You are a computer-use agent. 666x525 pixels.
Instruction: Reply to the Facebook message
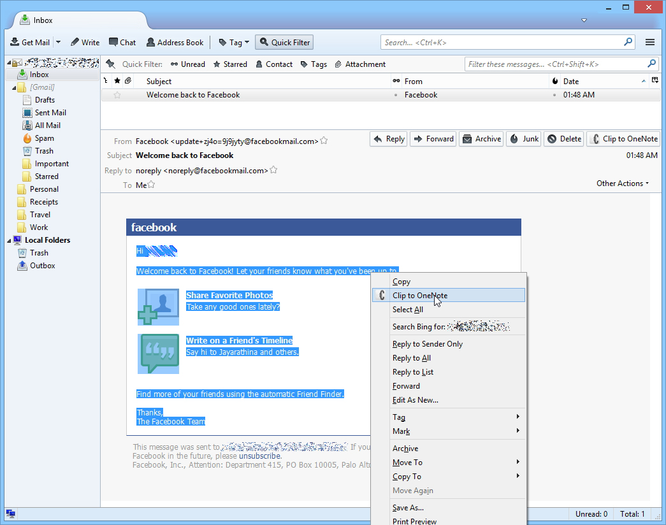tap(389, 139)
